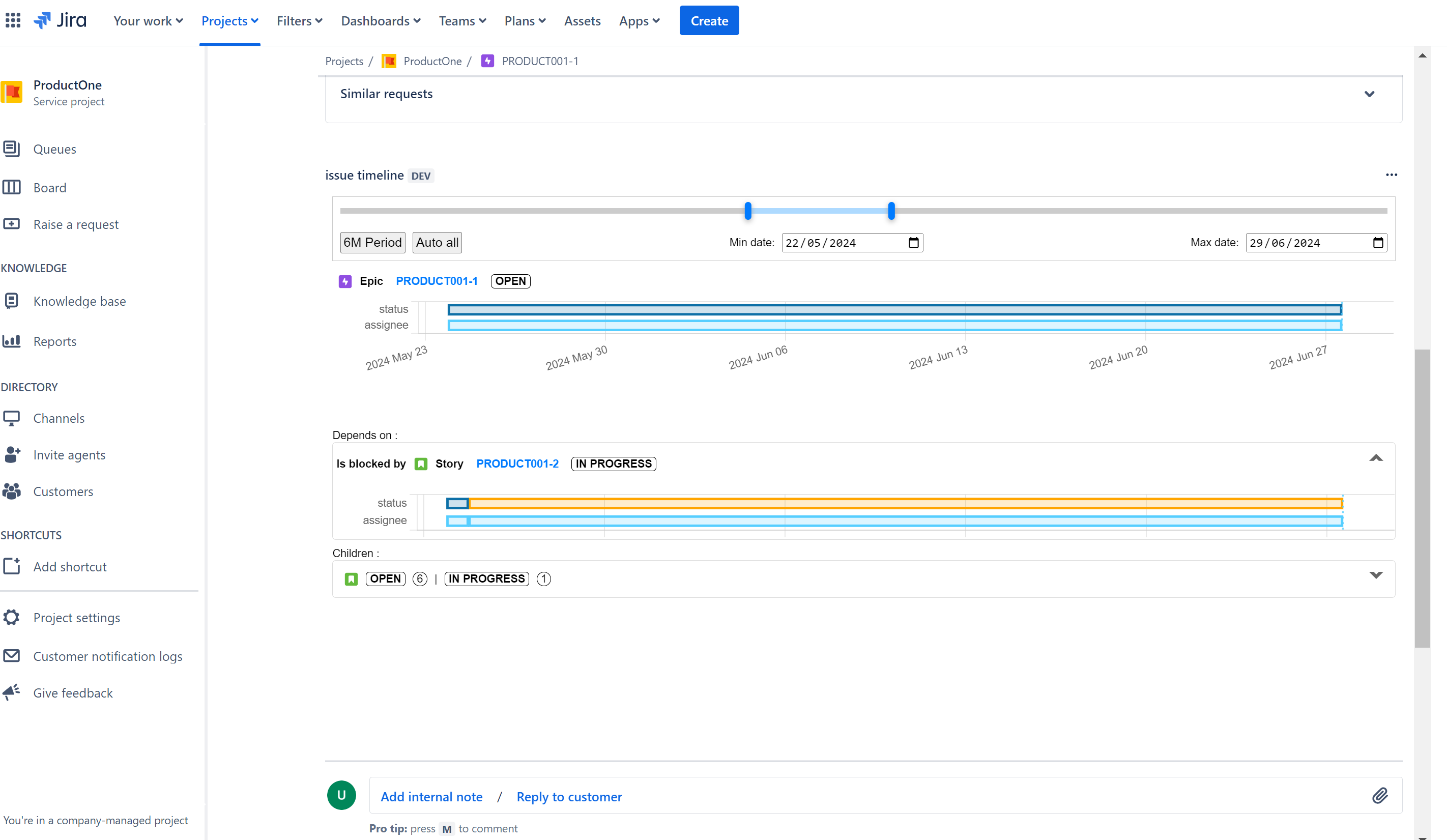Toggle the 6M Period button

click(x=372, y=242)
